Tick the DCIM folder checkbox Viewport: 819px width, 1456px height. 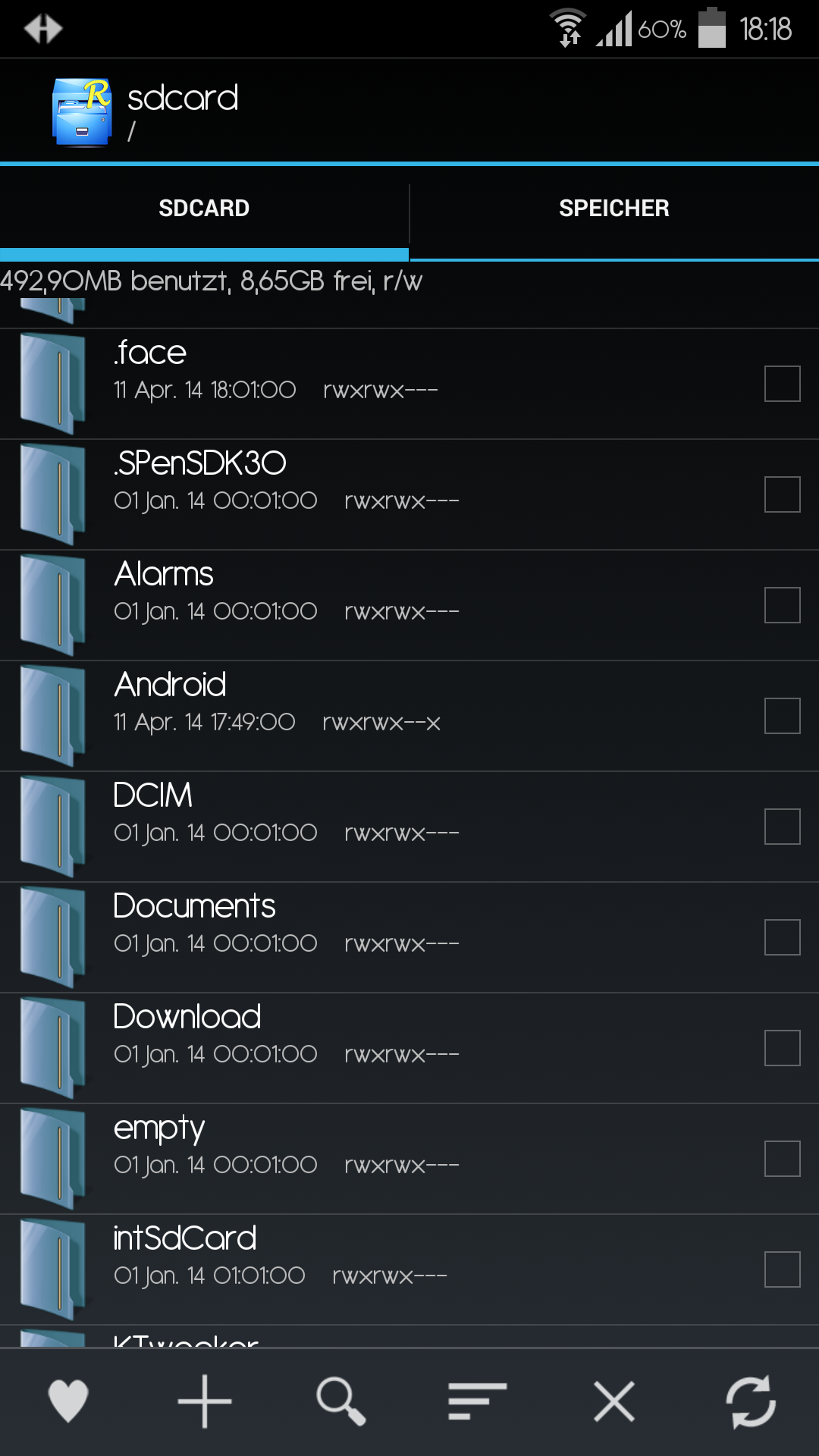pyautogui.click(x=783, y=827)
